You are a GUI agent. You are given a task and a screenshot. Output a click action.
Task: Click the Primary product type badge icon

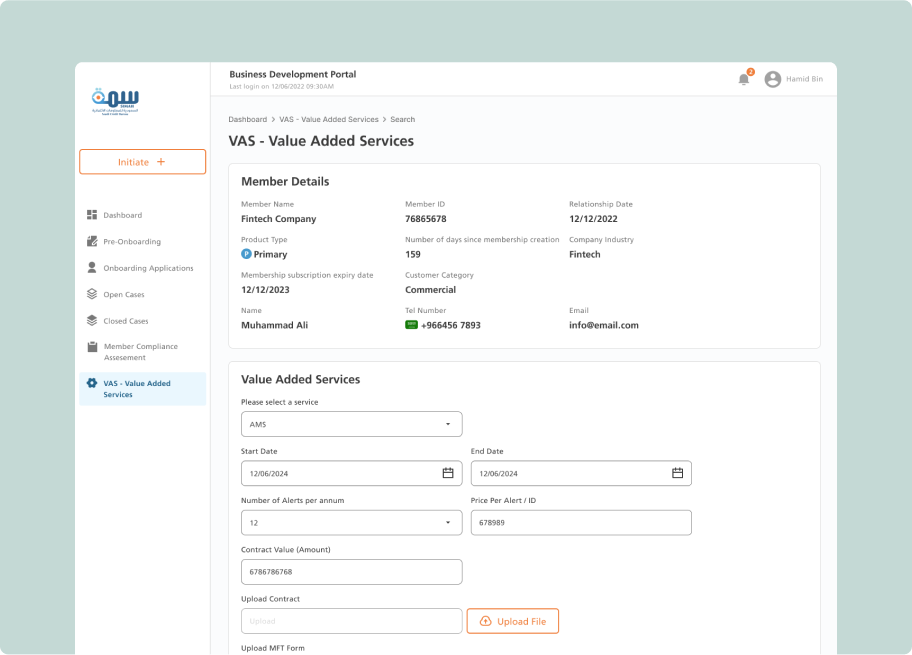point(246,254)
